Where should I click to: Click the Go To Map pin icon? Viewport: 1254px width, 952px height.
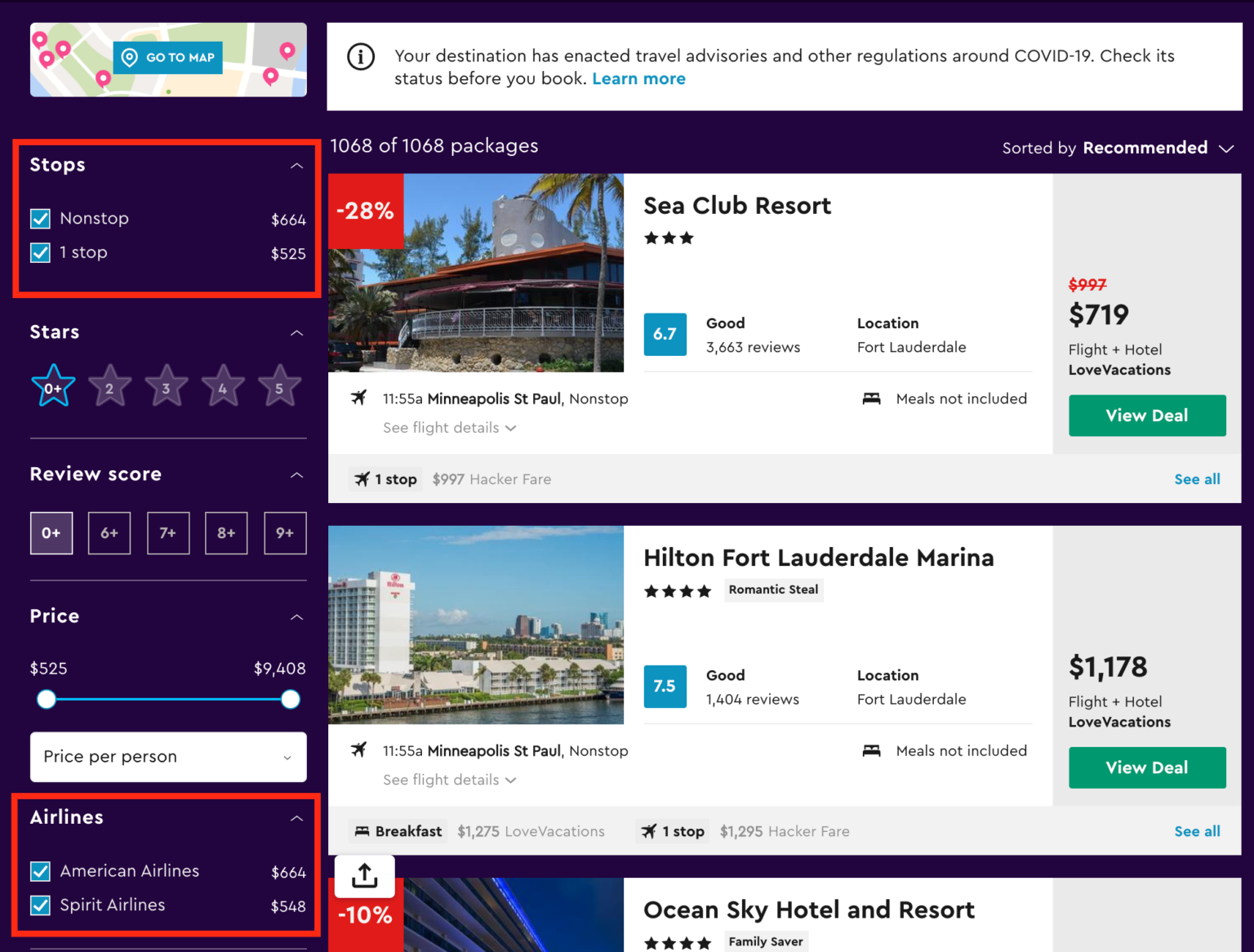click(129, 57)
